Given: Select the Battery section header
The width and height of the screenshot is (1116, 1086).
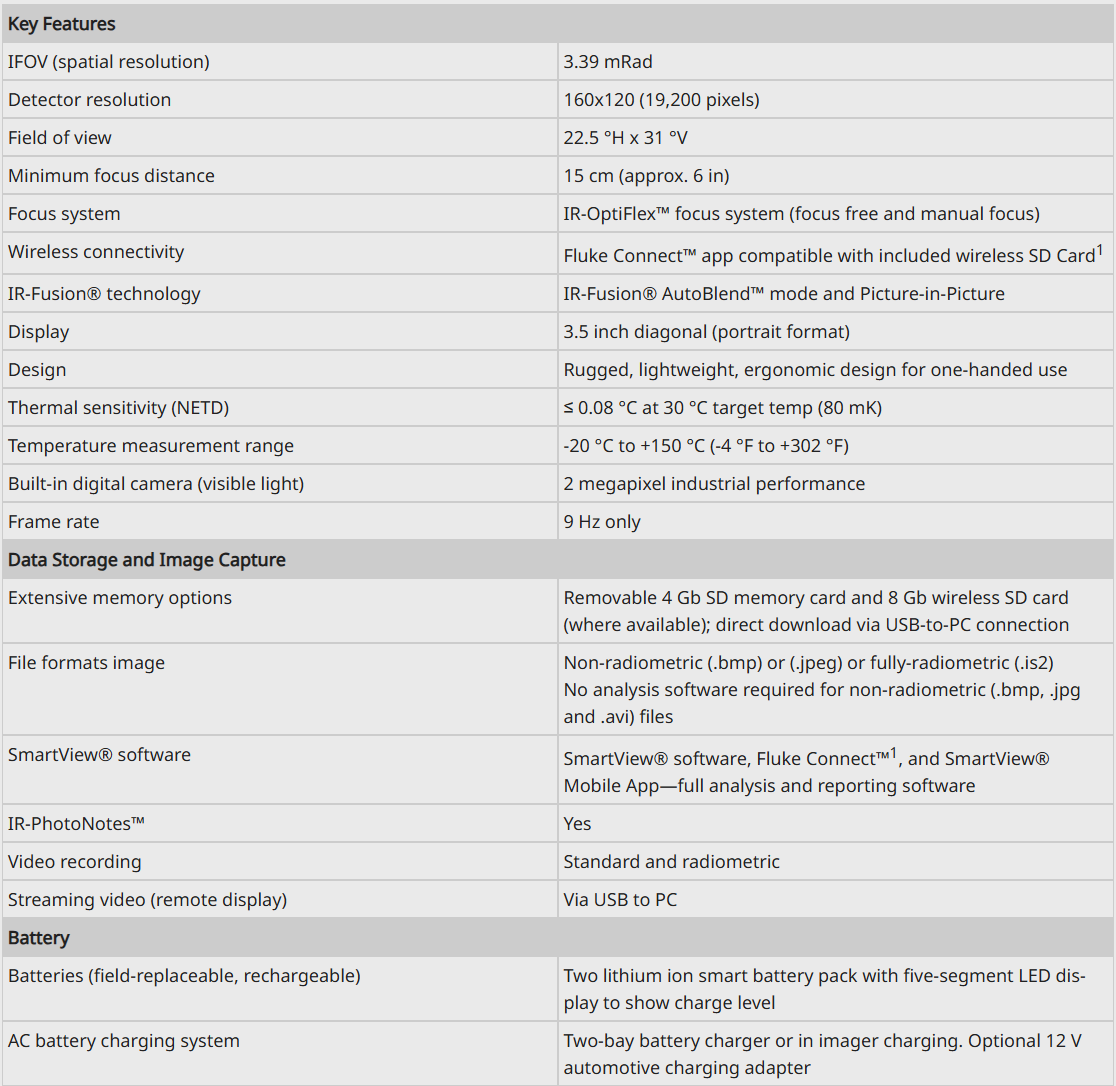Looking at the screenshot, I should pyautogui.click(x=38, y=937).
